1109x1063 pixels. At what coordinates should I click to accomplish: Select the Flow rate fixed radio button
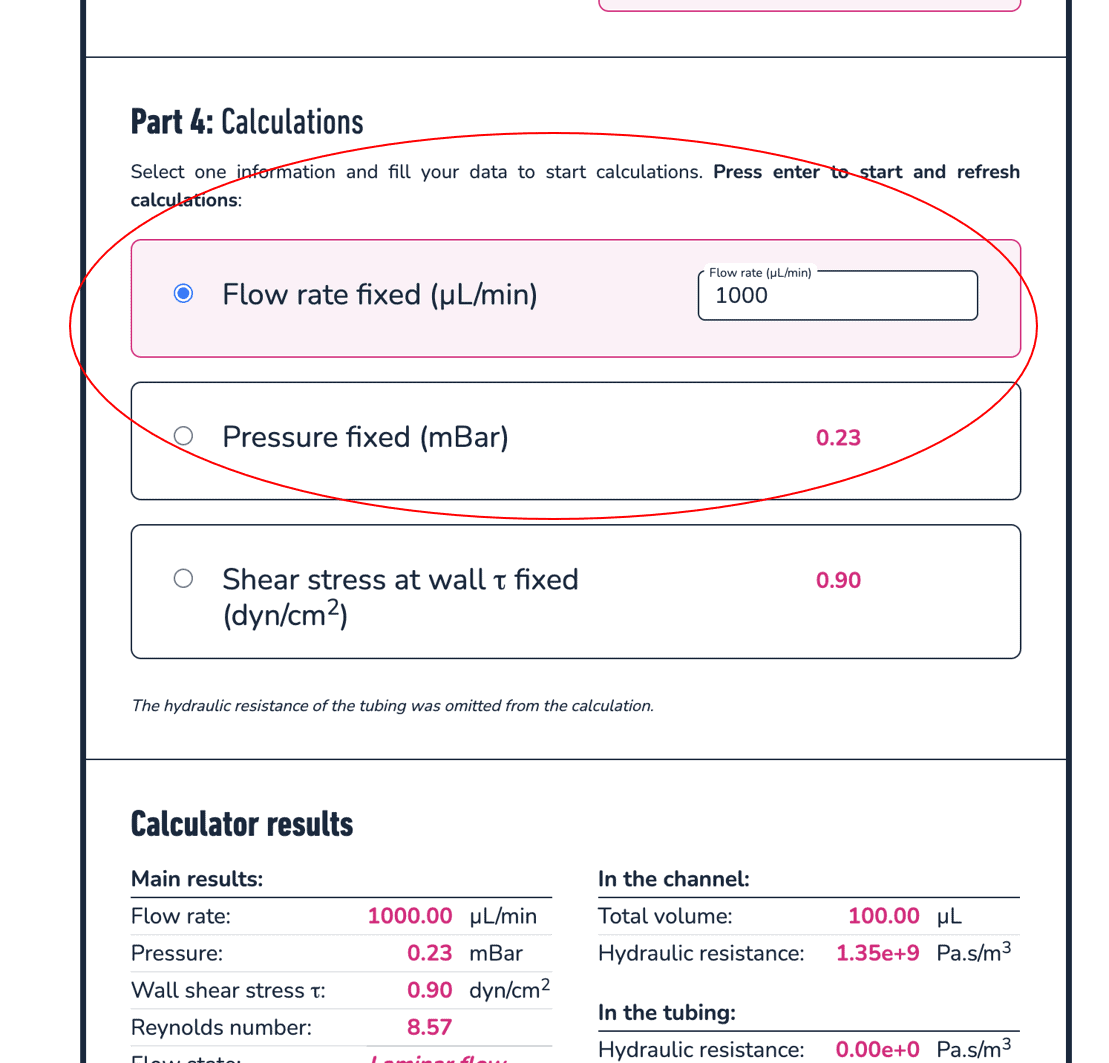tap(183, 294)
